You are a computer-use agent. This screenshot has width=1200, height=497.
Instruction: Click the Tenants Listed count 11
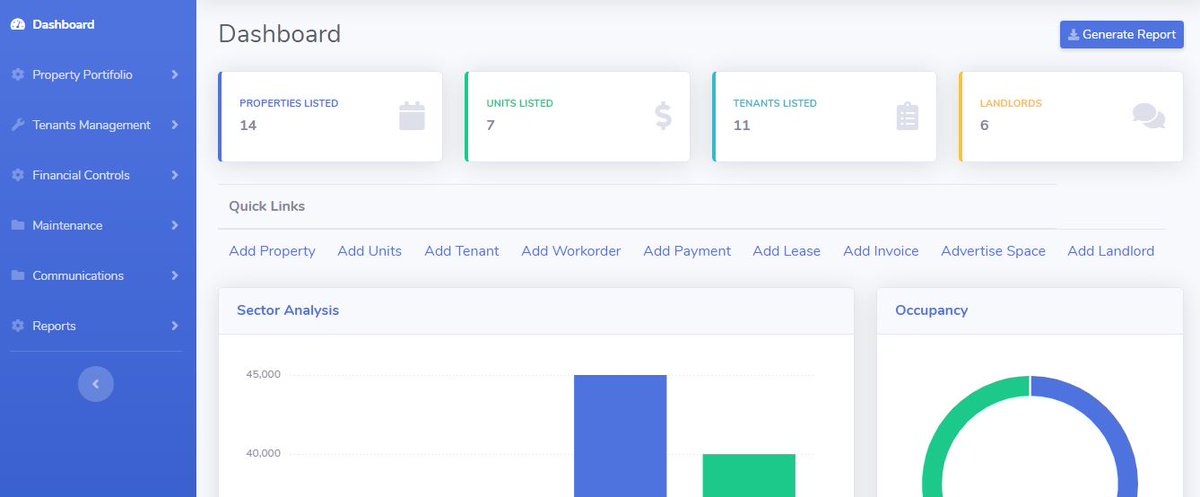point(742,126)
